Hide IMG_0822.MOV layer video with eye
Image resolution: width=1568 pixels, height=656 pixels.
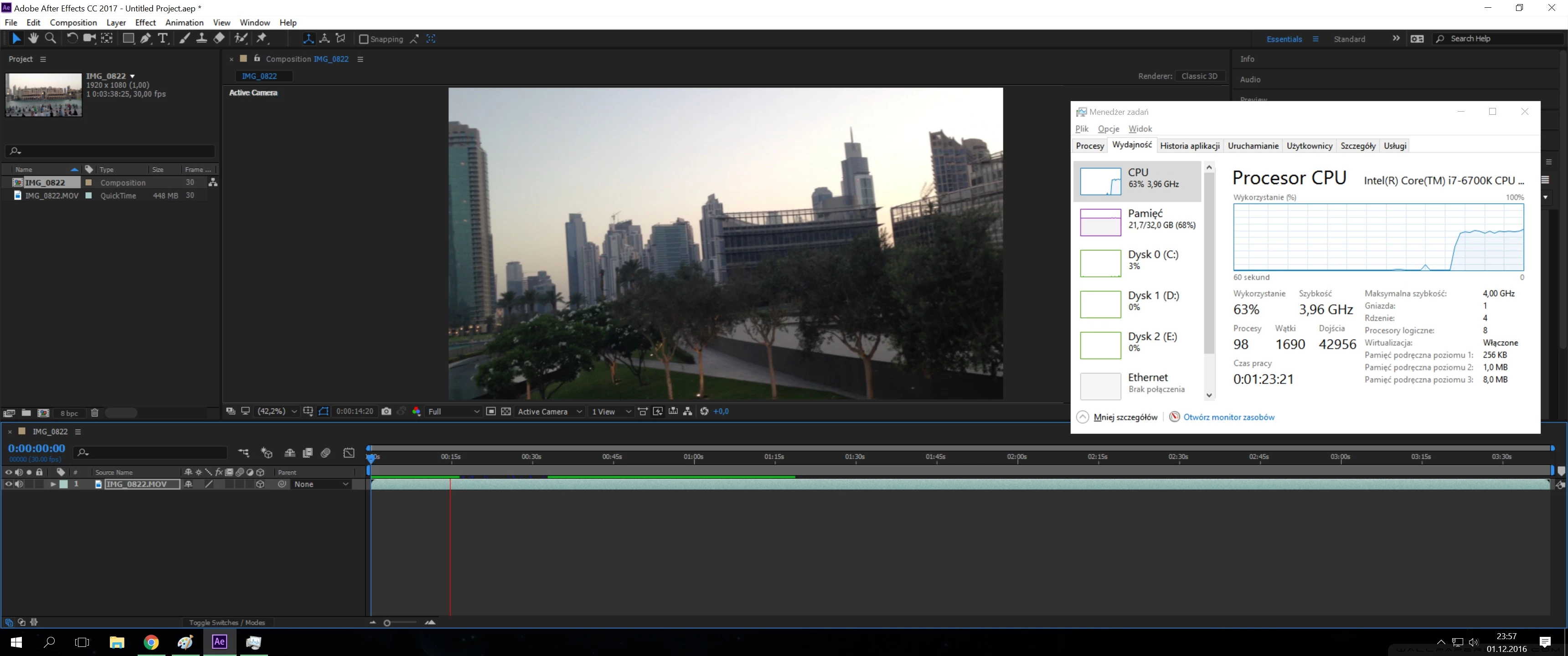(9, 484)
